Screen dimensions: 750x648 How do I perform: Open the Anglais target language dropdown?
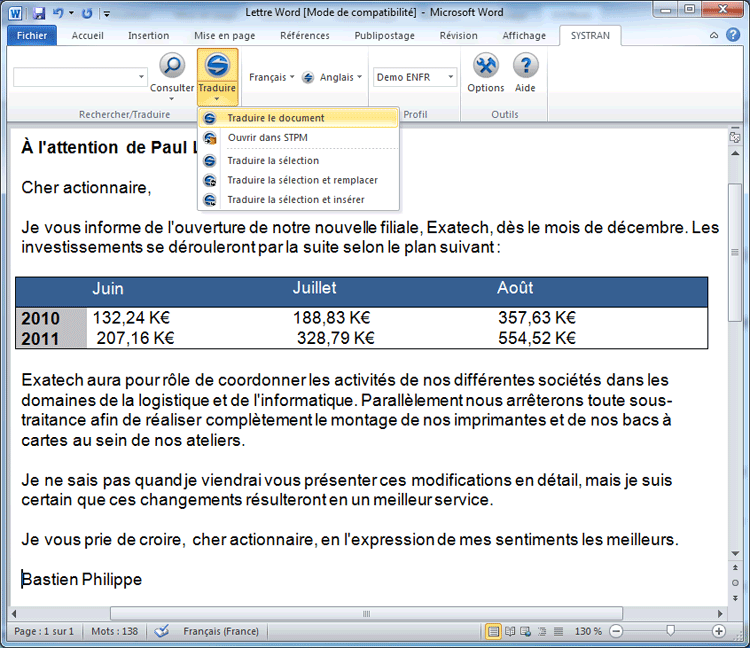(341, 77)
